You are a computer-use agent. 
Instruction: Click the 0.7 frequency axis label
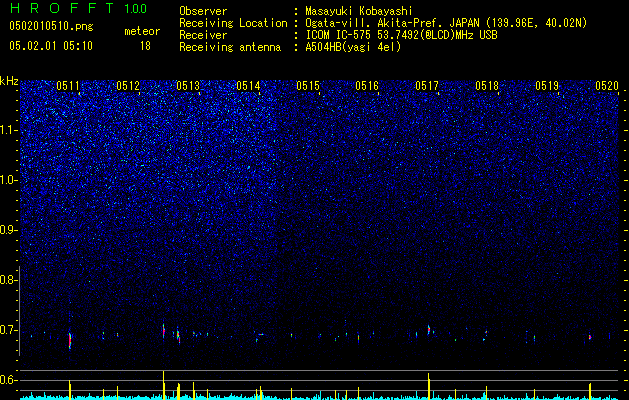[8, 330]
